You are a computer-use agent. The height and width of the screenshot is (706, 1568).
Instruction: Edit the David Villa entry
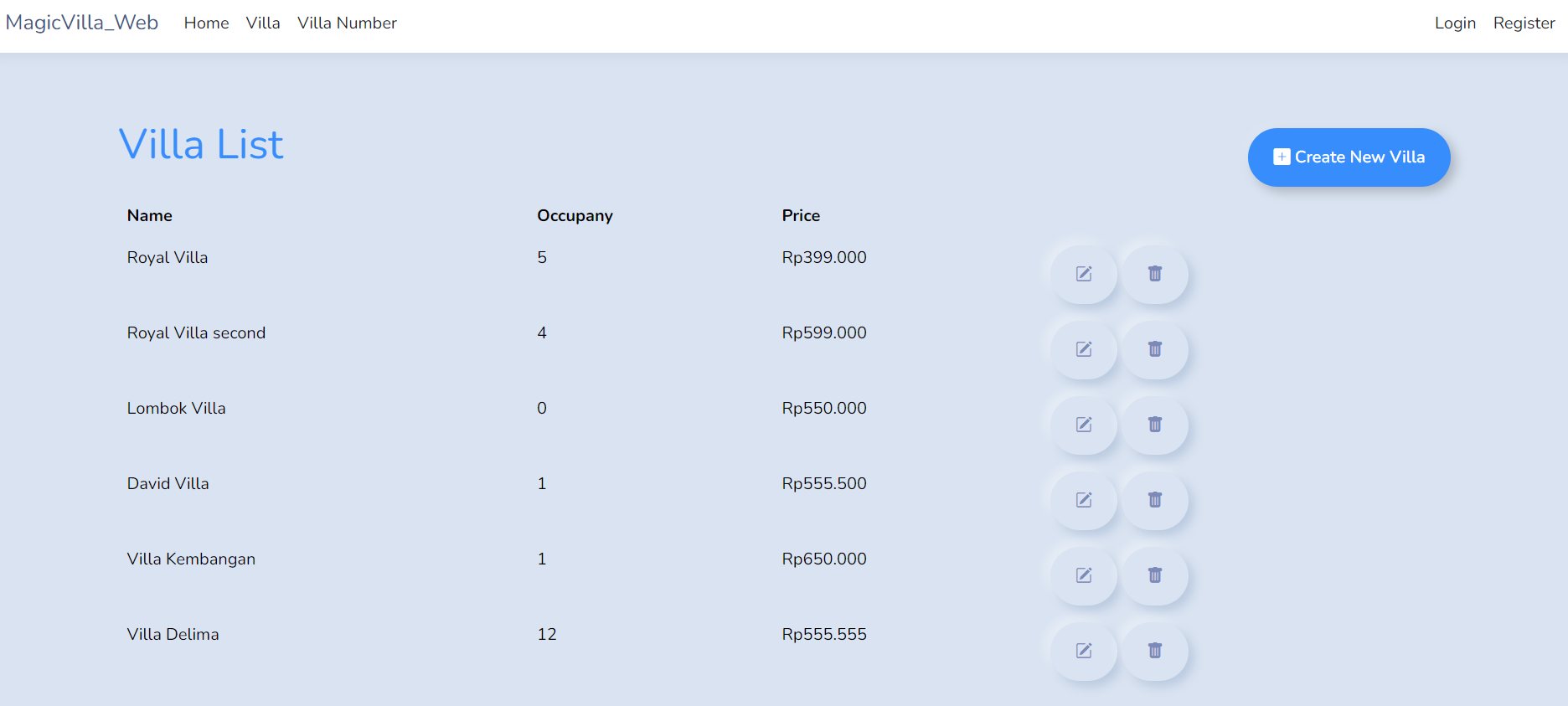[x=1084, y=500]
